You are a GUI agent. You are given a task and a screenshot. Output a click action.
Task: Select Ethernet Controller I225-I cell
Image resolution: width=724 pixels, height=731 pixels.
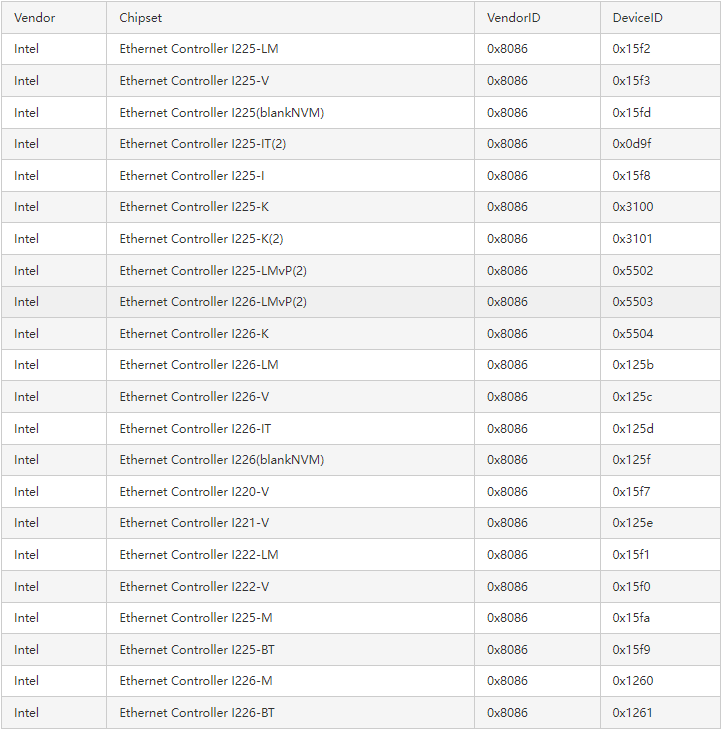click(x=290, y=175)
